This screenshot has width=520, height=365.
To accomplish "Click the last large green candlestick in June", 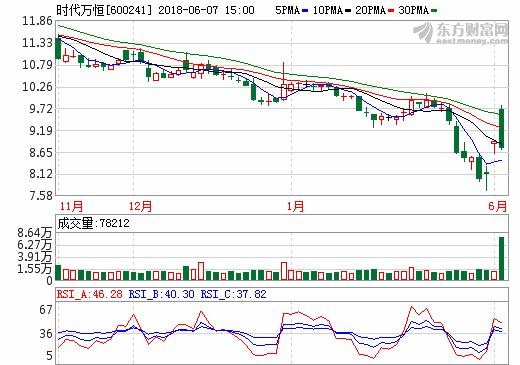I will point(501,128).
